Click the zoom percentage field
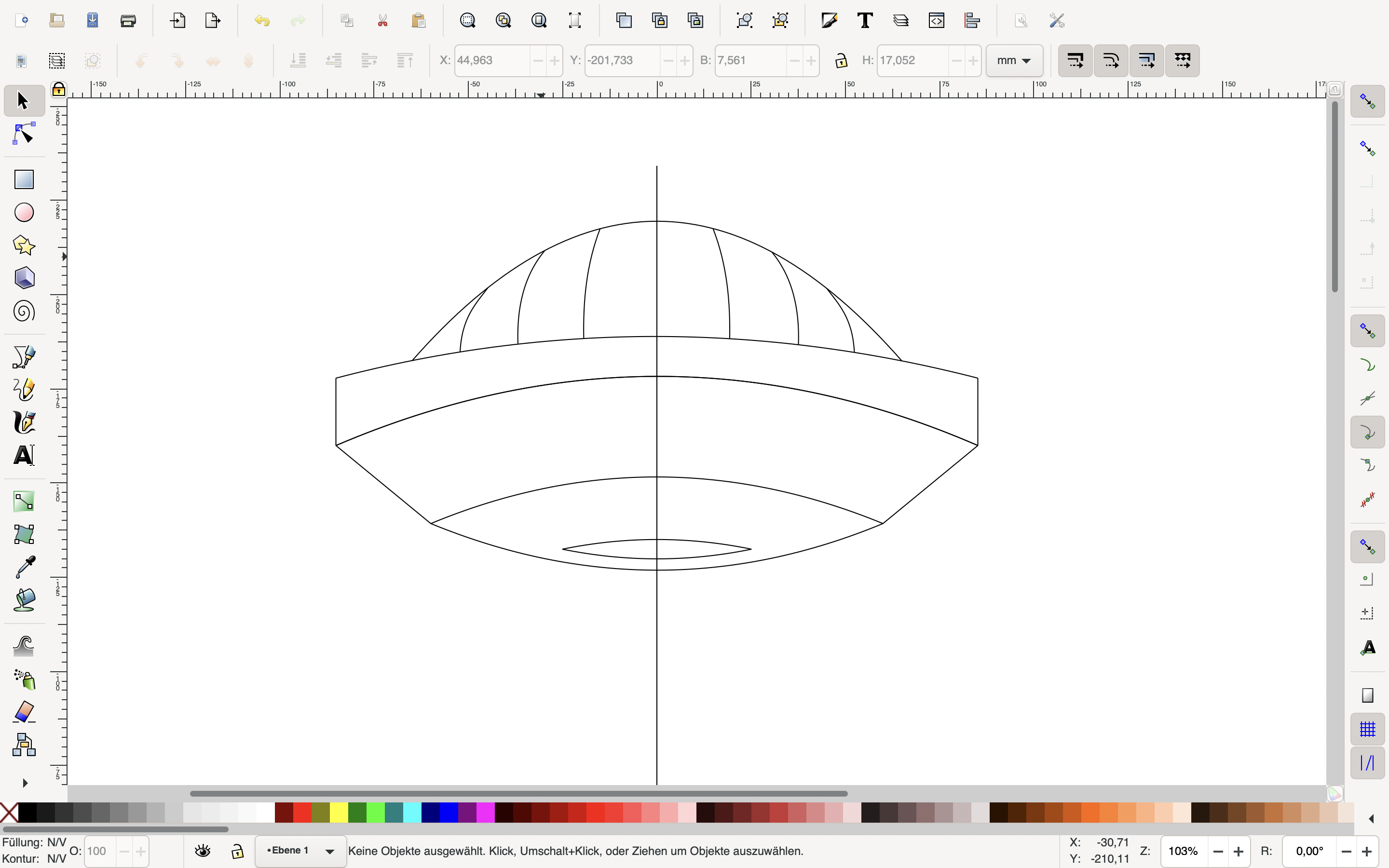1389x868 pixels. [x=1184, y=851]
